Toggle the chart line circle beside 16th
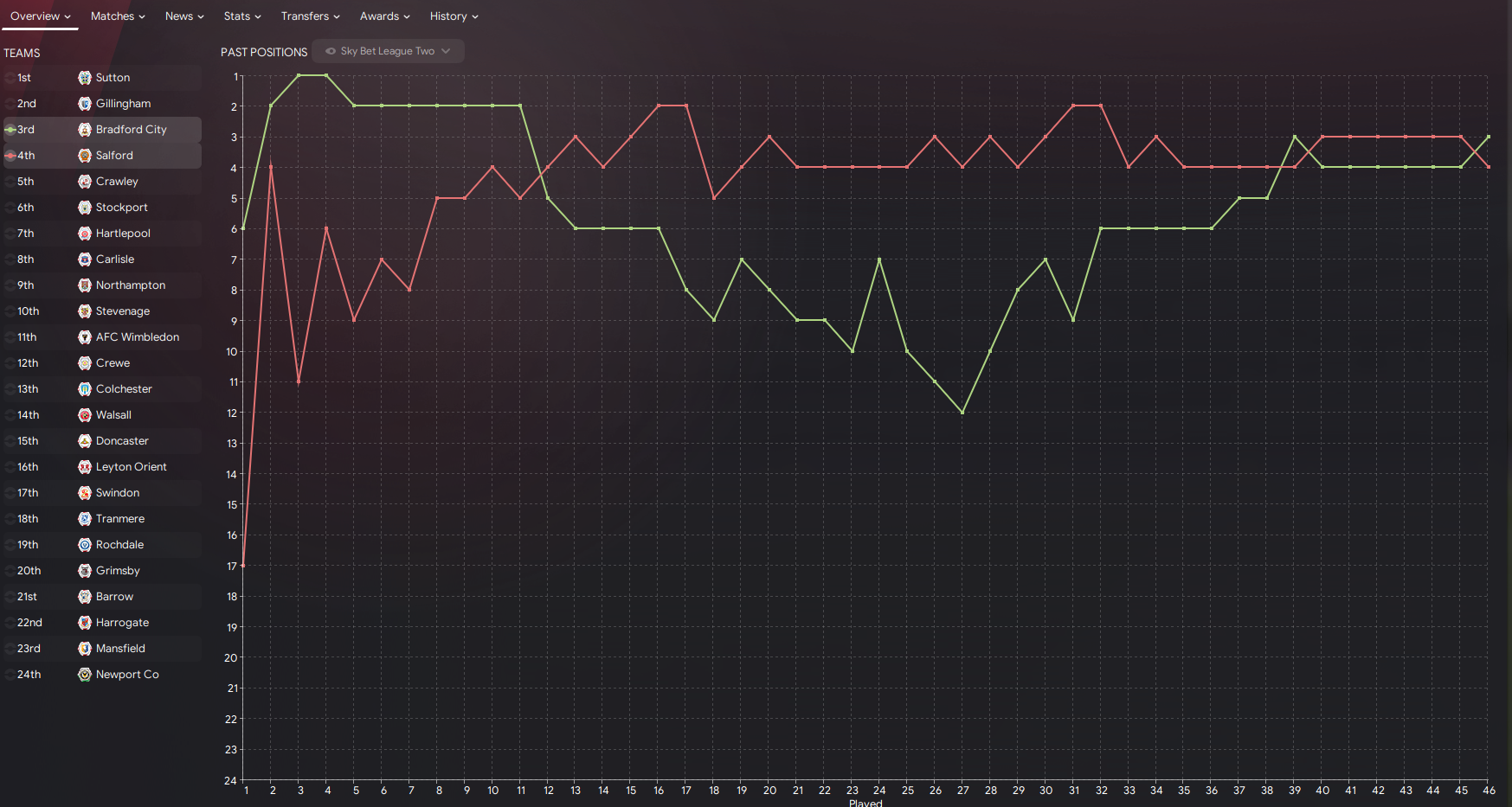The image size is (1512, 807). (10, 467)
